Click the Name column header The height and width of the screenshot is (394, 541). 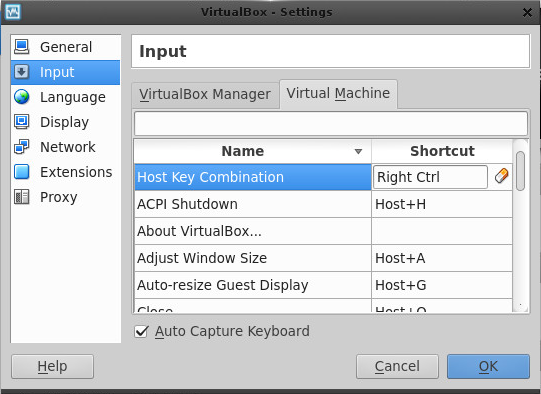253,151
